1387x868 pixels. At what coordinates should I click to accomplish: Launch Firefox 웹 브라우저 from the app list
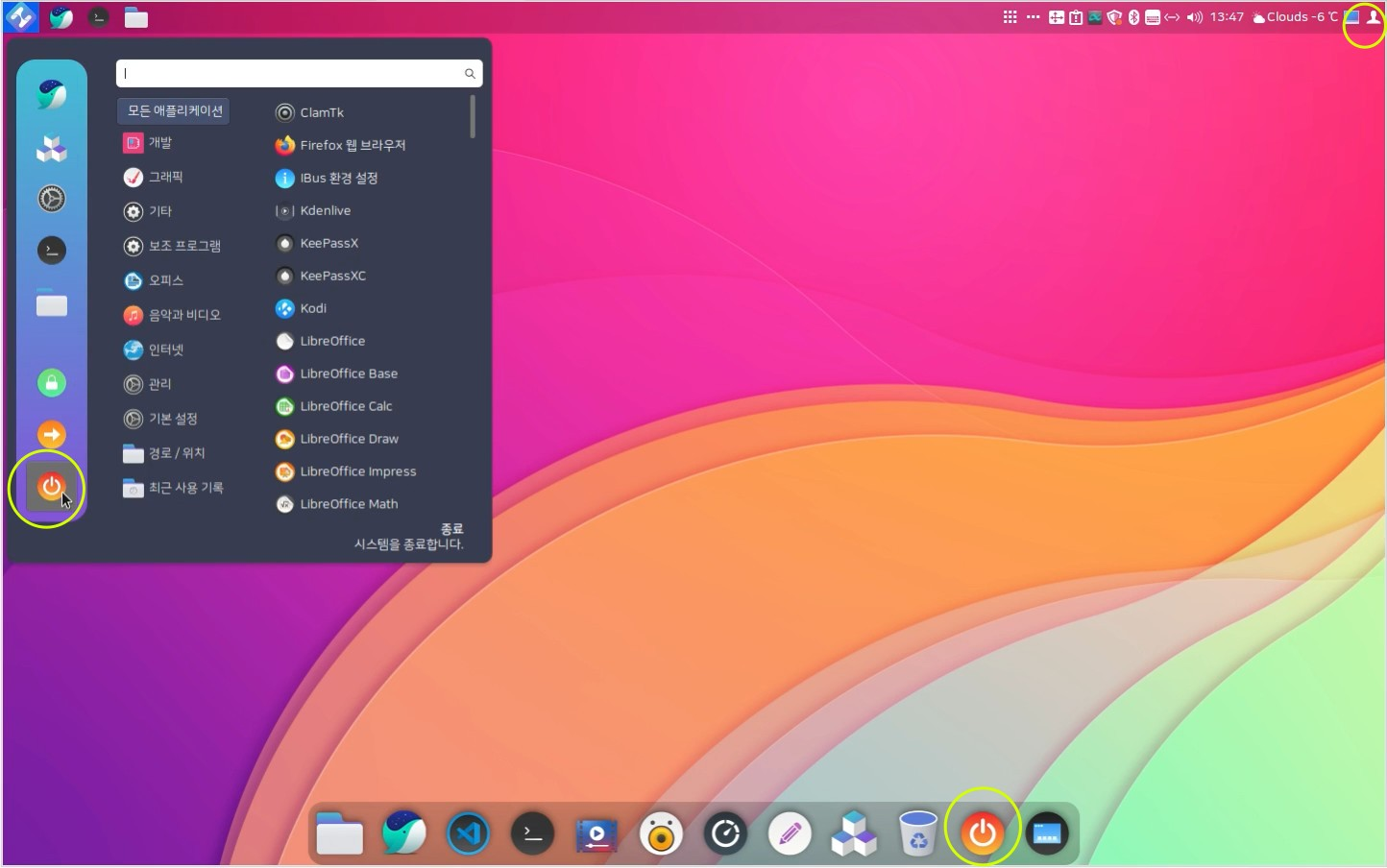point(352,145)
